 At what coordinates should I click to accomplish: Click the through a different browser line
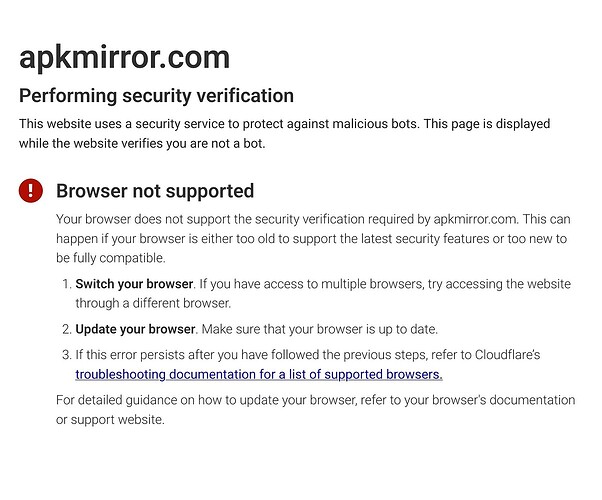(153, 303)
